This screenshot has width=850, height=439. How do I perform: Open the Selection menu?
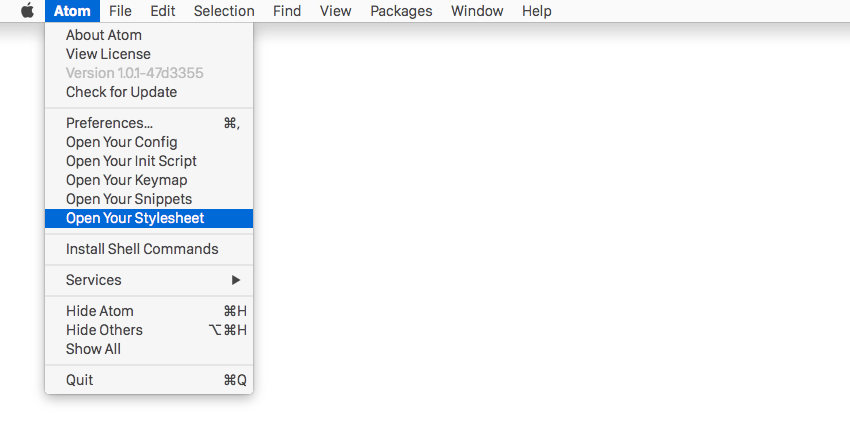(224, 11)
